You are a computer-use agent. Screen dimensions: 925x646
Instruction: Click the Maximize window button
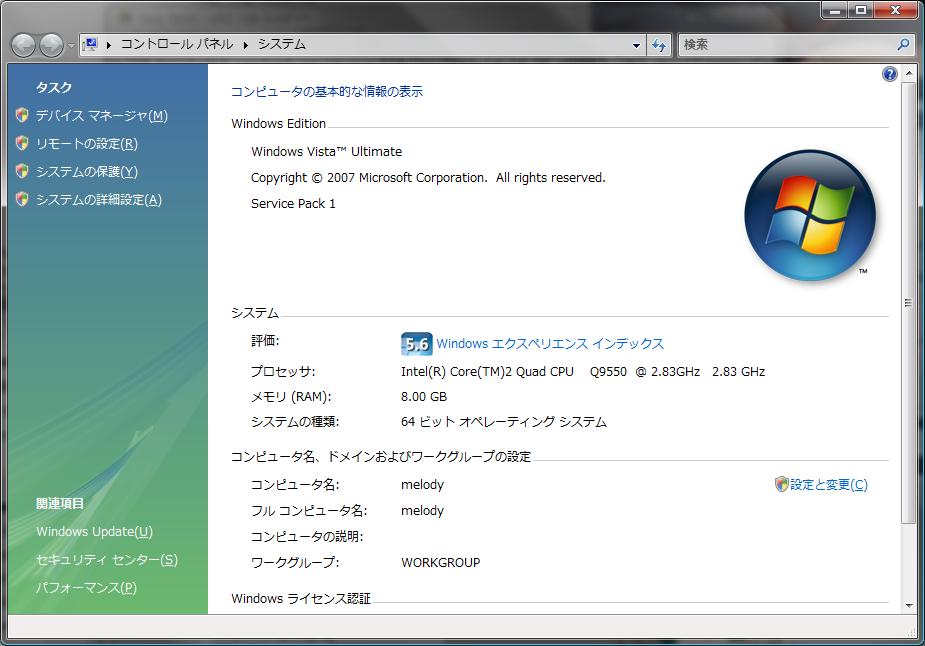click(861, 10)
